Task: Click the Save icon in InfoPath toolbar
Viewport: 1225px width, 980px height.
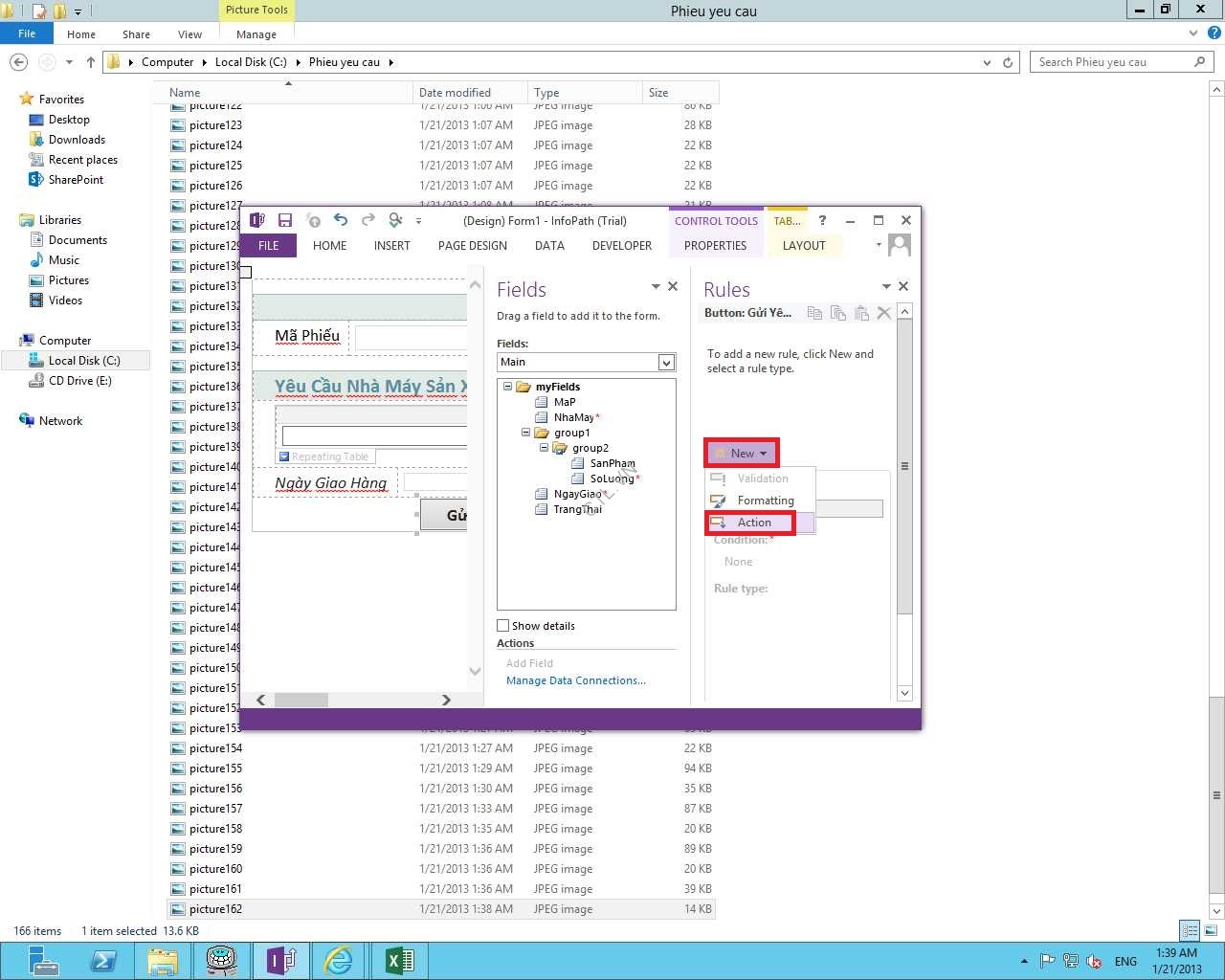Action: [284, 220]
